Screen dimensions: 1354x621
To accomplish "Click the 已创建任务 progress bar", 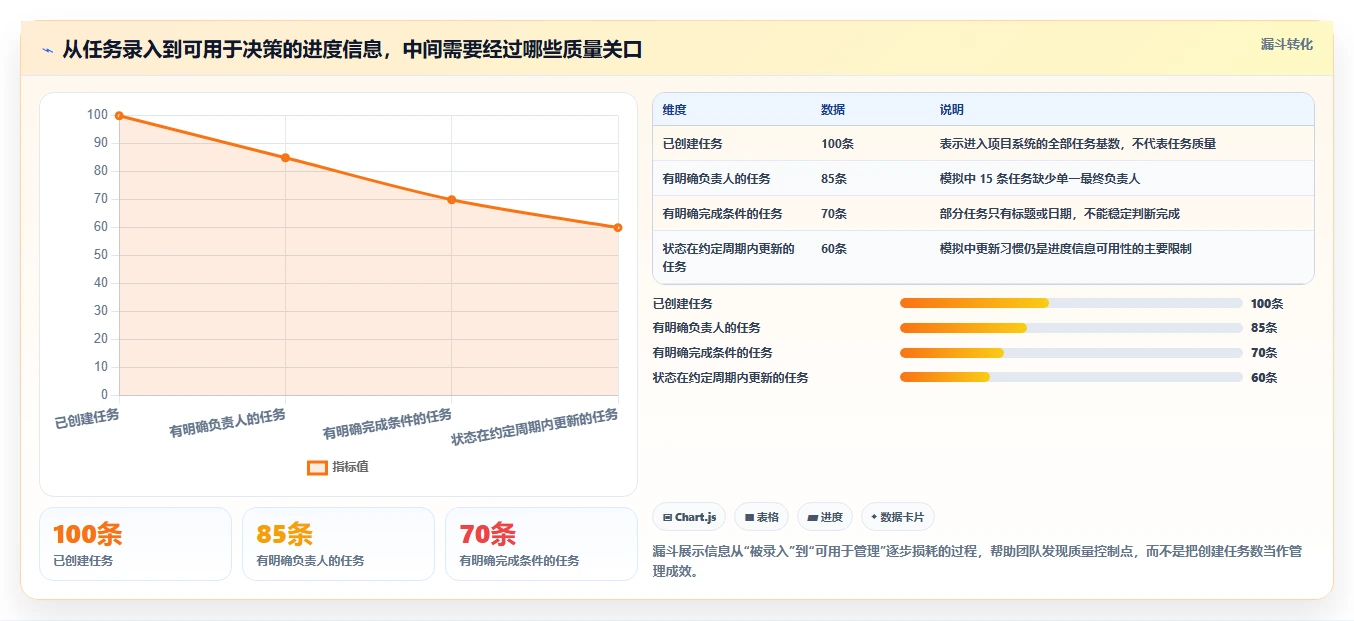I will pos(1071,303).
